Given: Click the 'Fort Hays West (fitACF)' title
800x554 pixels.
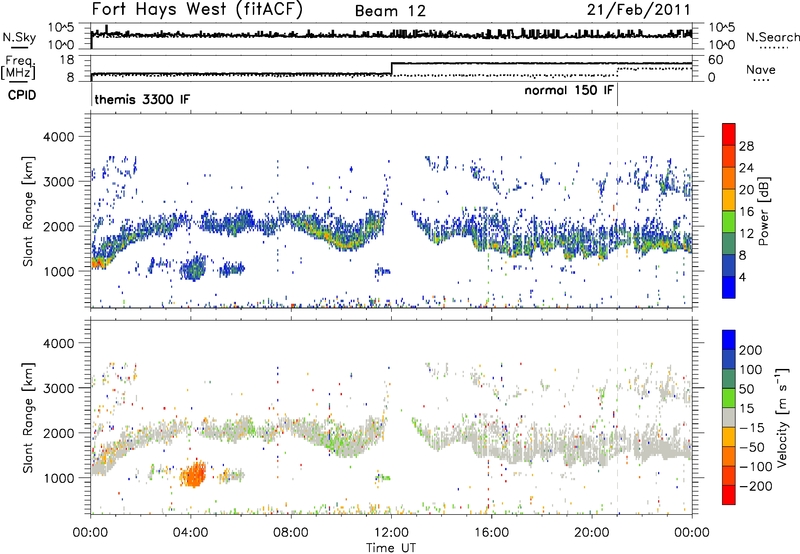Looking at the screenshot, I should (x=197, y=10).
